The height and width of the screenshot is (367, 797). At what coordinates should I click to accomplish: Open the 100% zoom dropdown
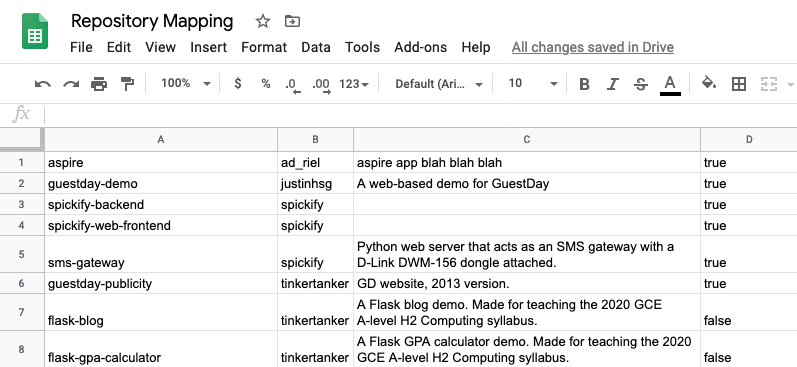[186, 83]
